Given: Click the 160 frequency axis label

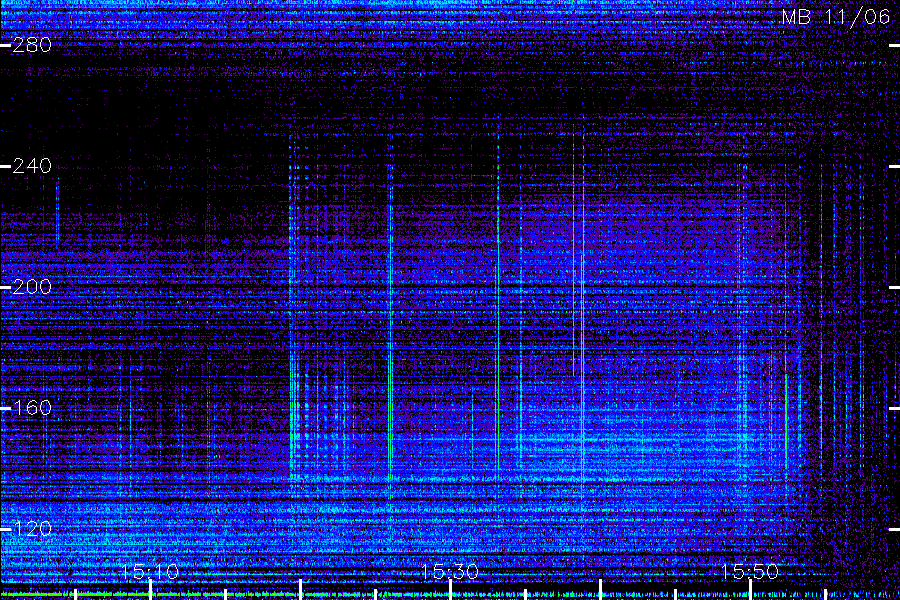Looking at the screenshot, I should click(x=32, y=408).
